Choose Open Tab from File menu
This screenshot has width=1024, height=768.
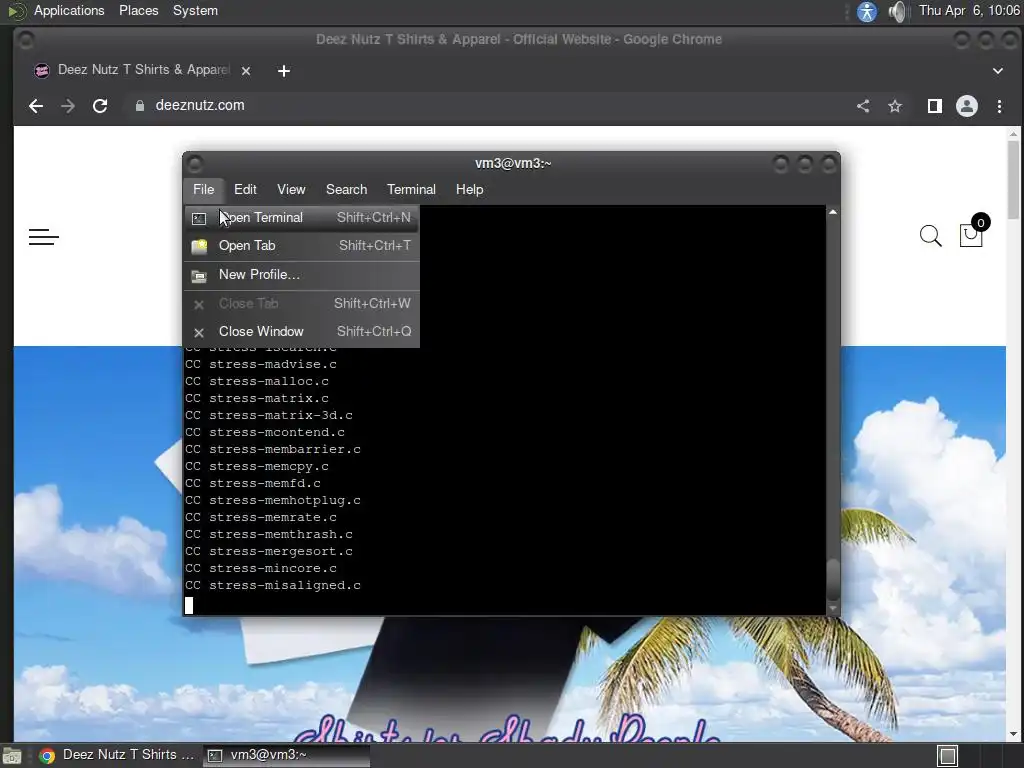(301, 246)
